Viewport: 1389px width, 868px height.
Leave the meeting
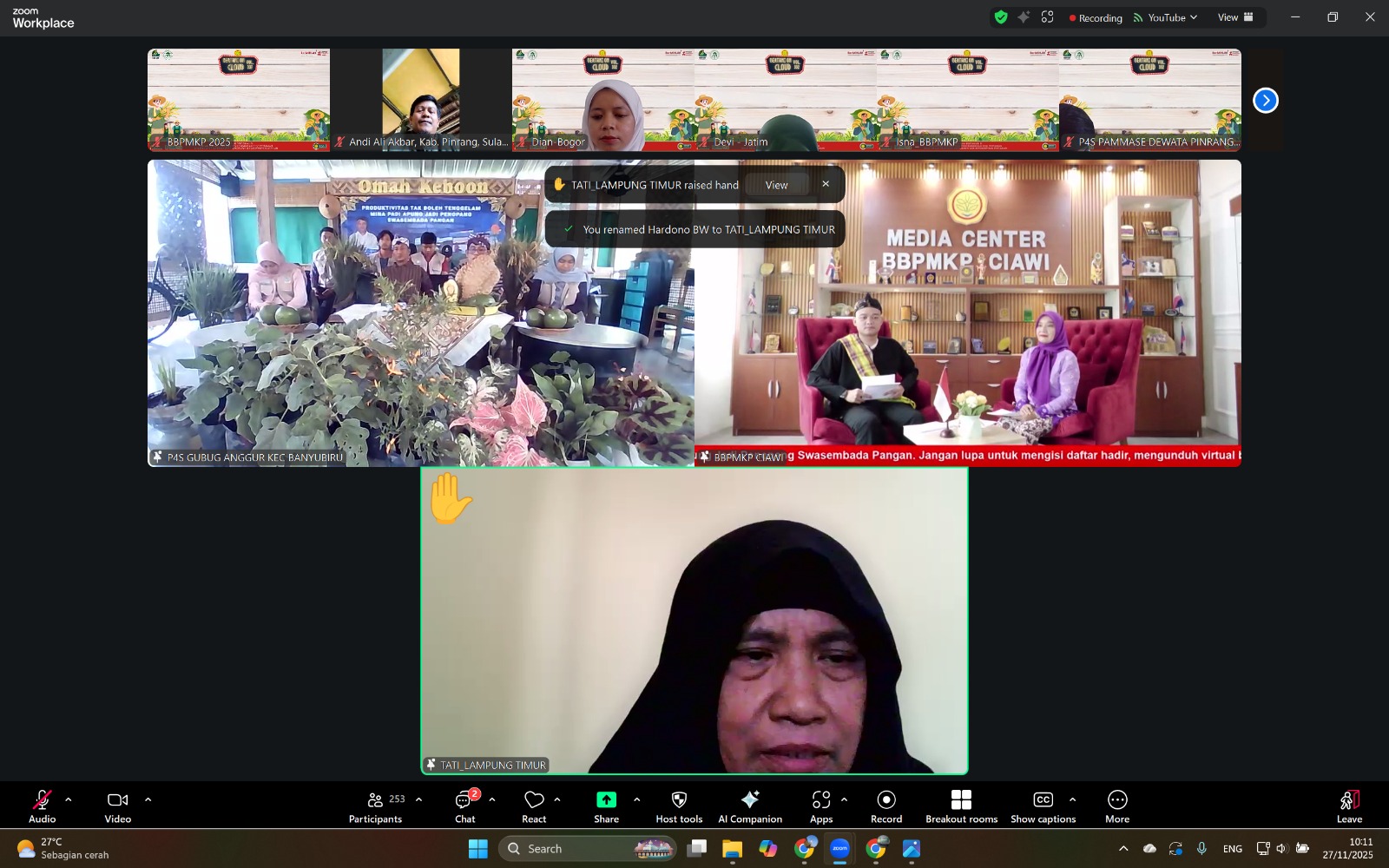coord(1349,806)
